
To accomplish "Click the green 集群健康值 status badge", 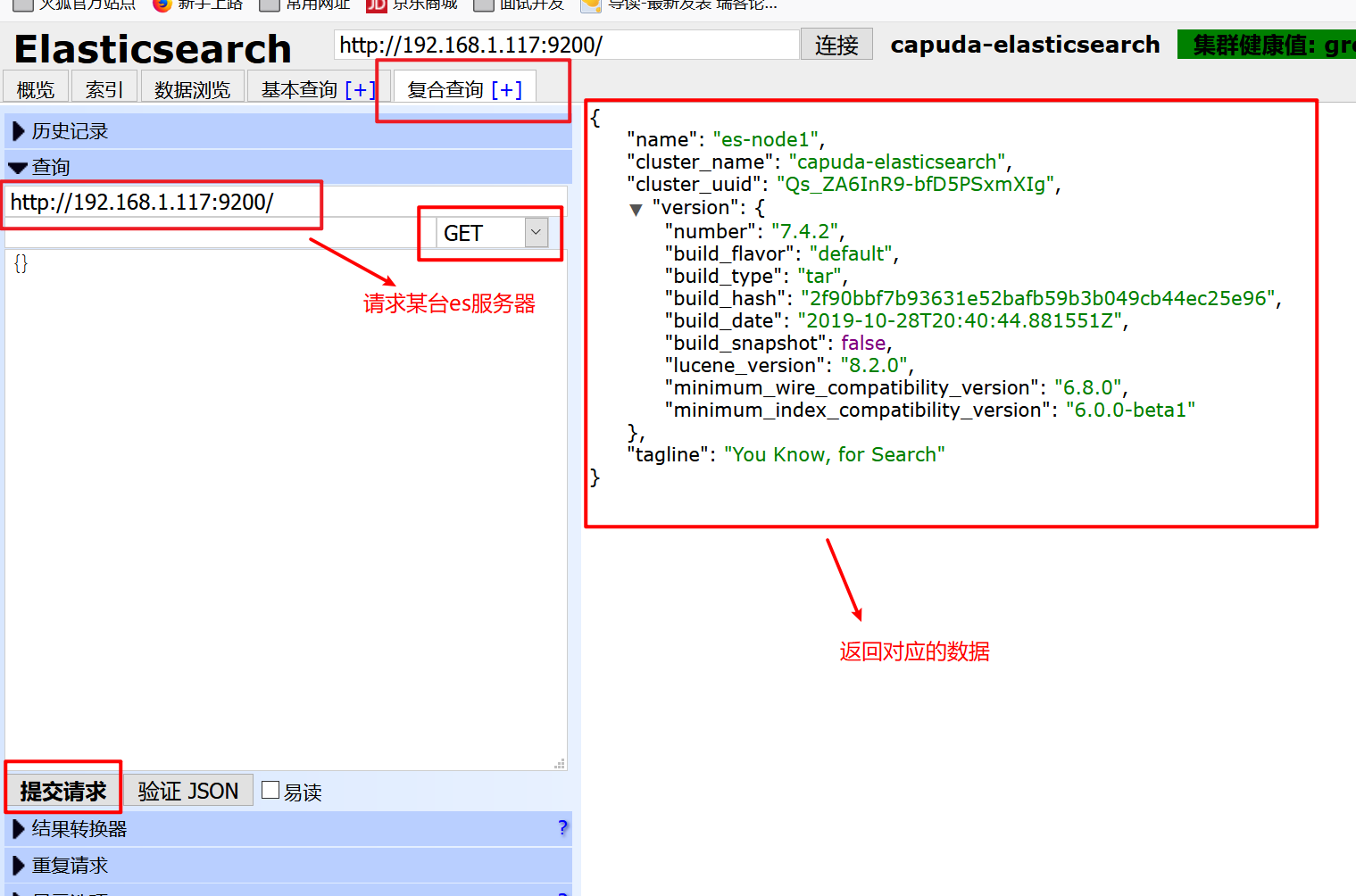I will [1267, 45].
